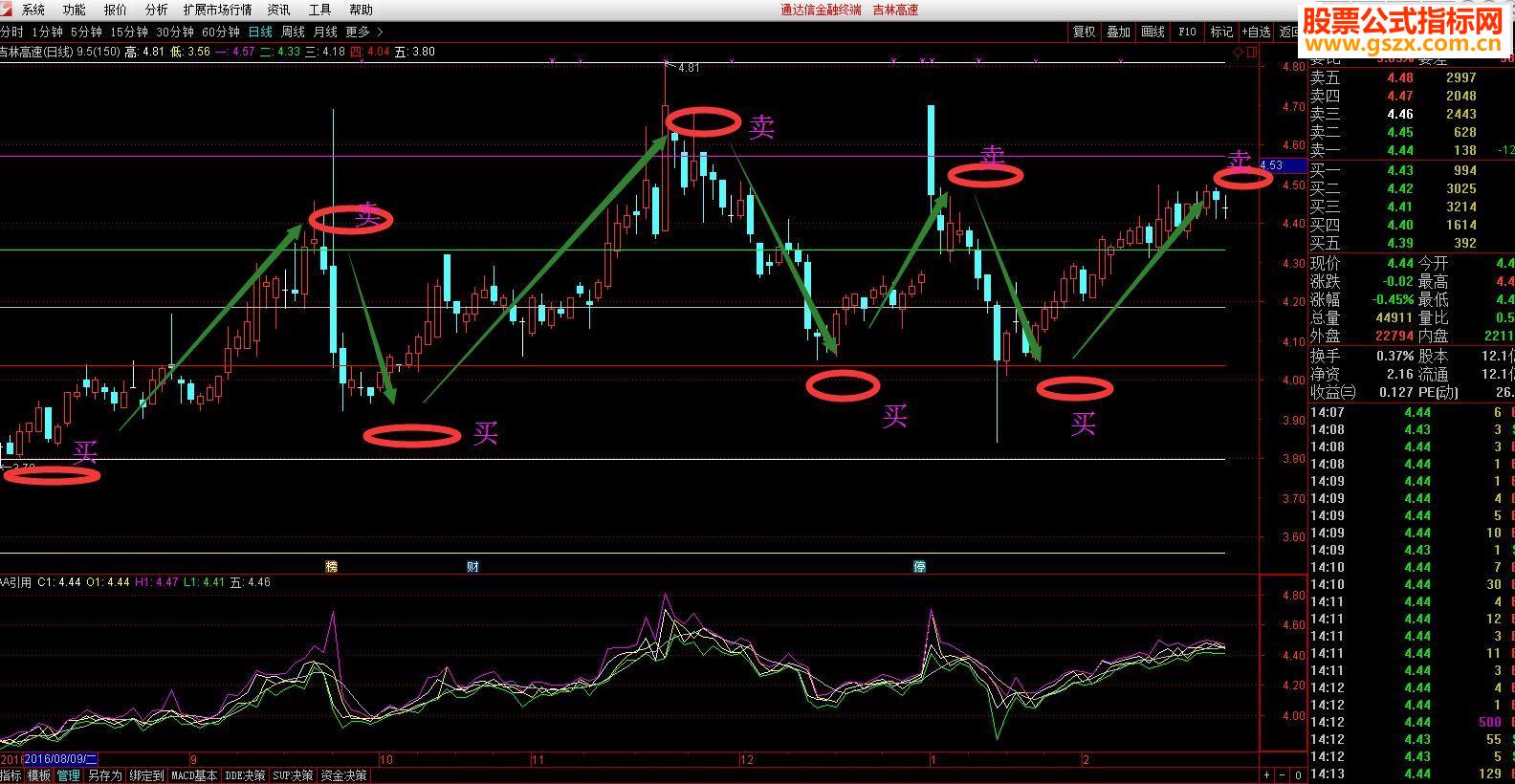Click the 榜 info marker on chart
Viewport: 1515px width, 784px height.
(332, 566)
